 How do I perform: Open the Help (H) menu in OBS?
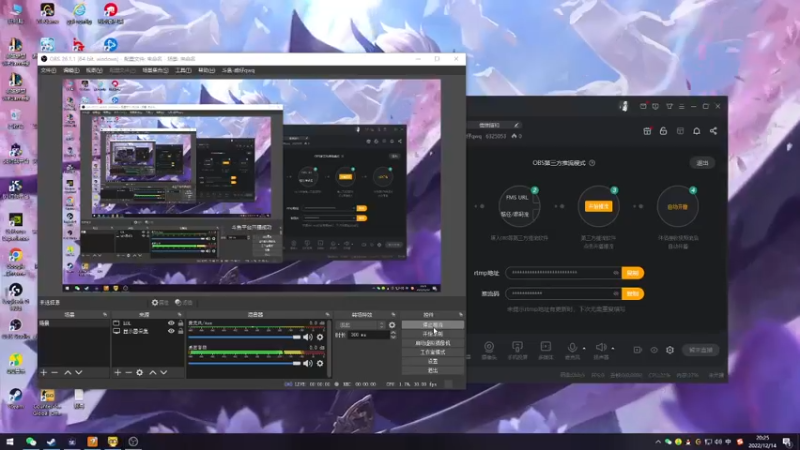pyautogui.click(x=206, y=70)
